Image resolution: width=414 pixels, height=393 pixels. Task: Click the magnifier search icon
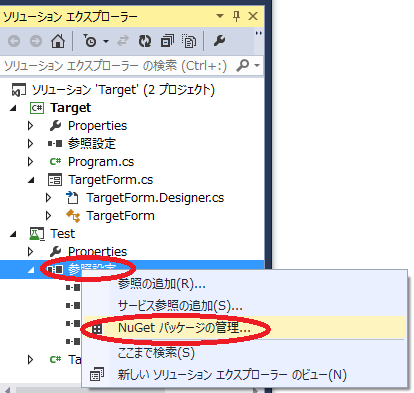242,66
